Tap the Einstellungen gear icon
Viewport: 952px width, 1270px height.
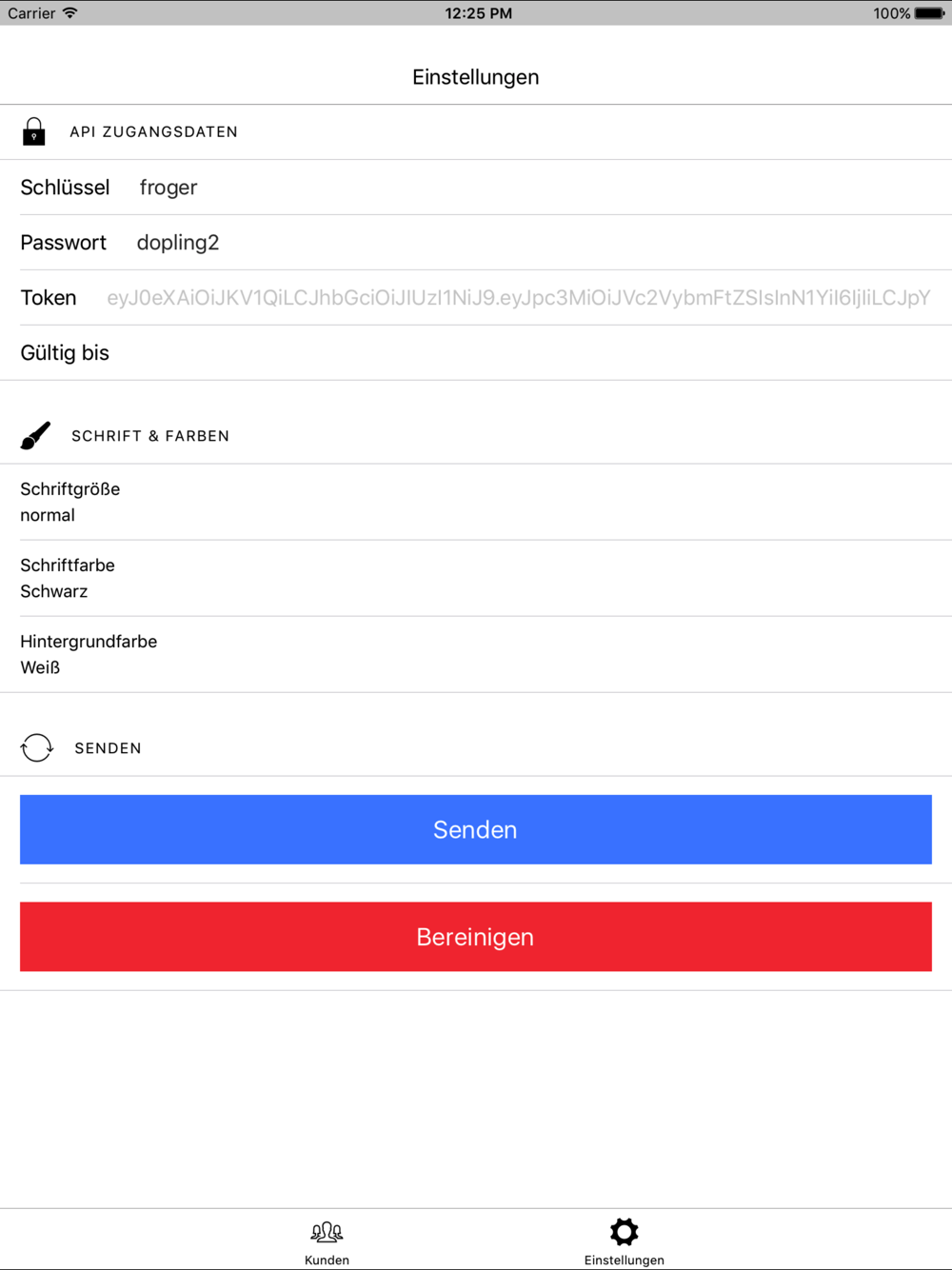624,1231
